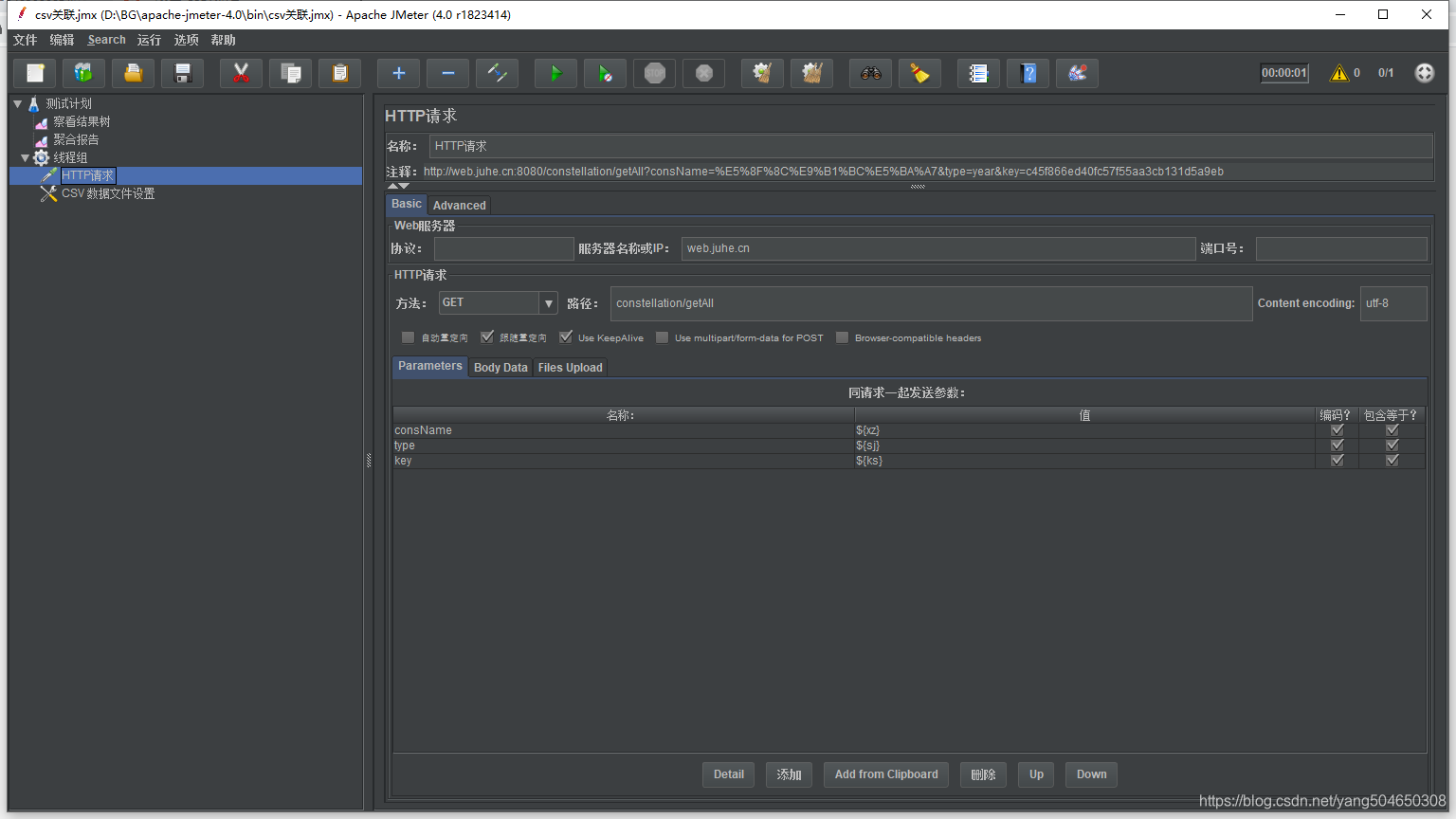This screenshot has width=1456, height=819.
Task: Click the Down button
Action: point(1091,774)
